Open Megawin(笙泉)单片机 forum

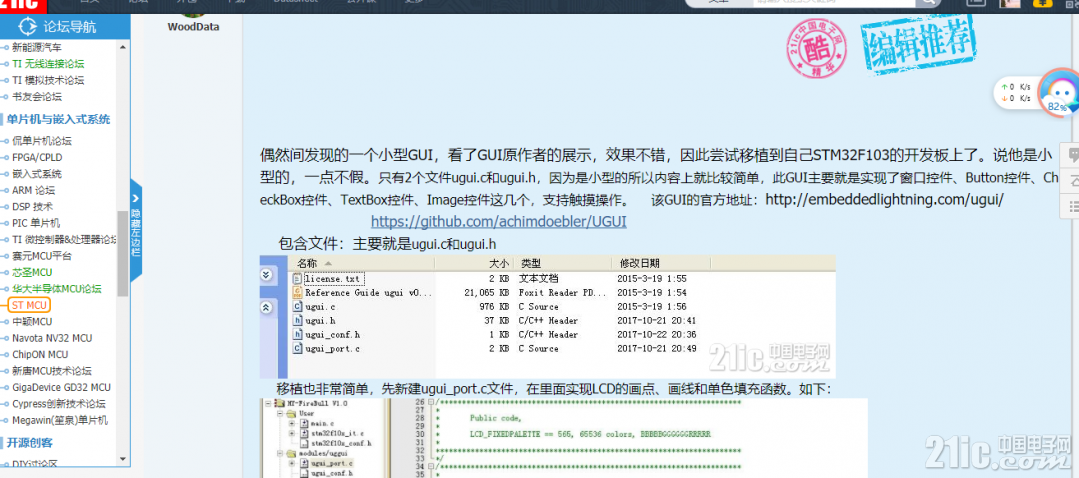(60, 420)
